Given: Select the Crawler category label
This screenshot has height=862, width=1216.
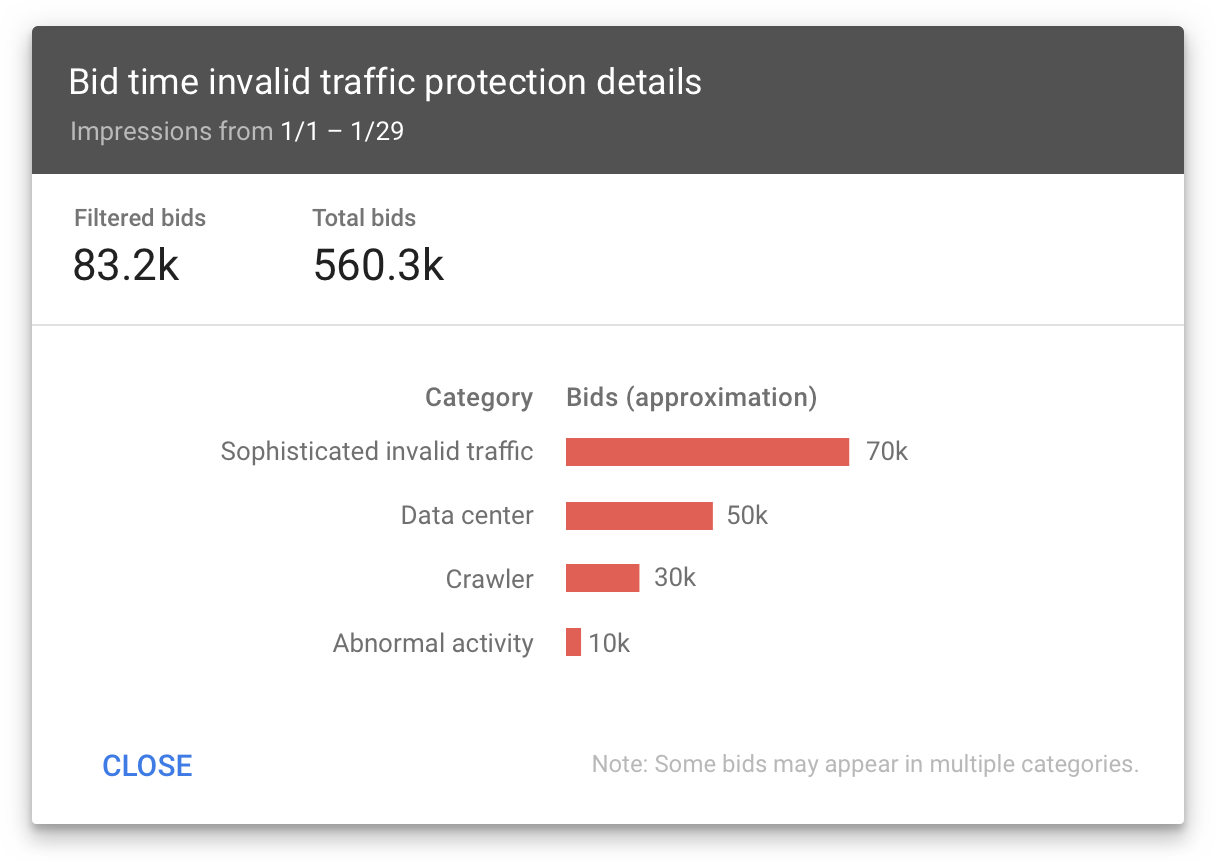Looking at the screenshot, I should [x=490, y=579].
